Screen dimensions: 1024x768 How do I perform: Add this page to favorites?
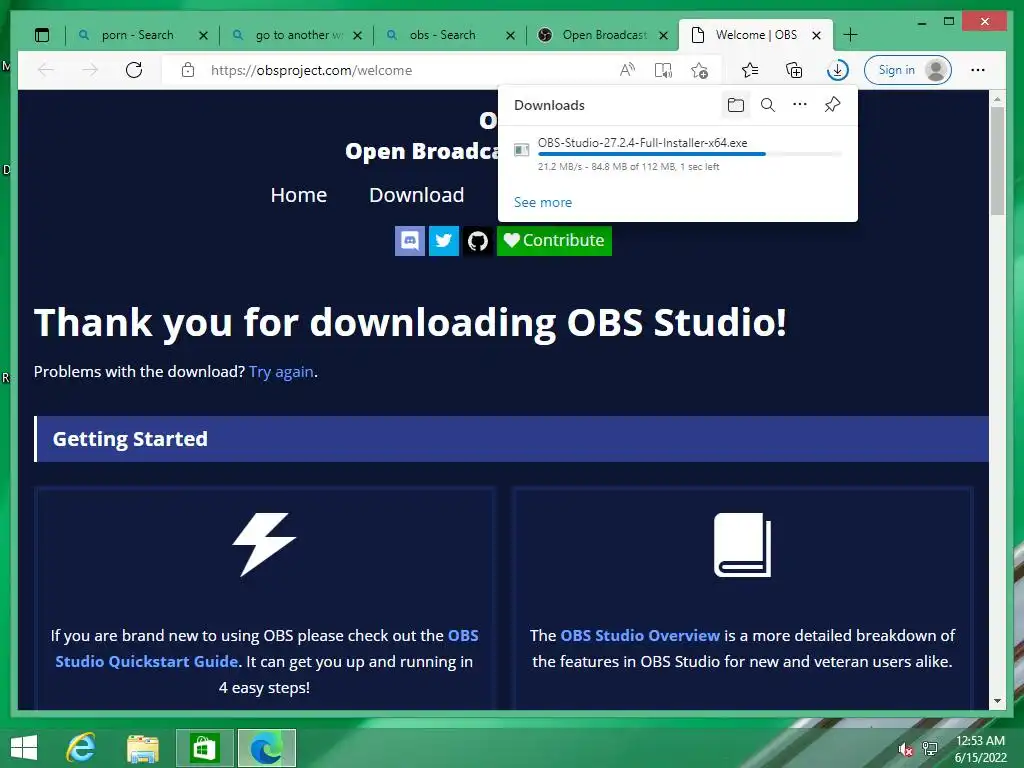pyautogui.click(x=699, y=70)
